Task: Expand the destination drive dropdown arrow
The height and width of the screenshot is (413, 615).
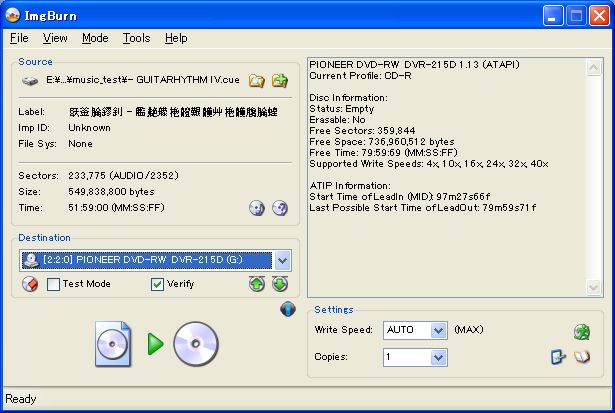Action: pyautogui.click(x=283, y=260)
